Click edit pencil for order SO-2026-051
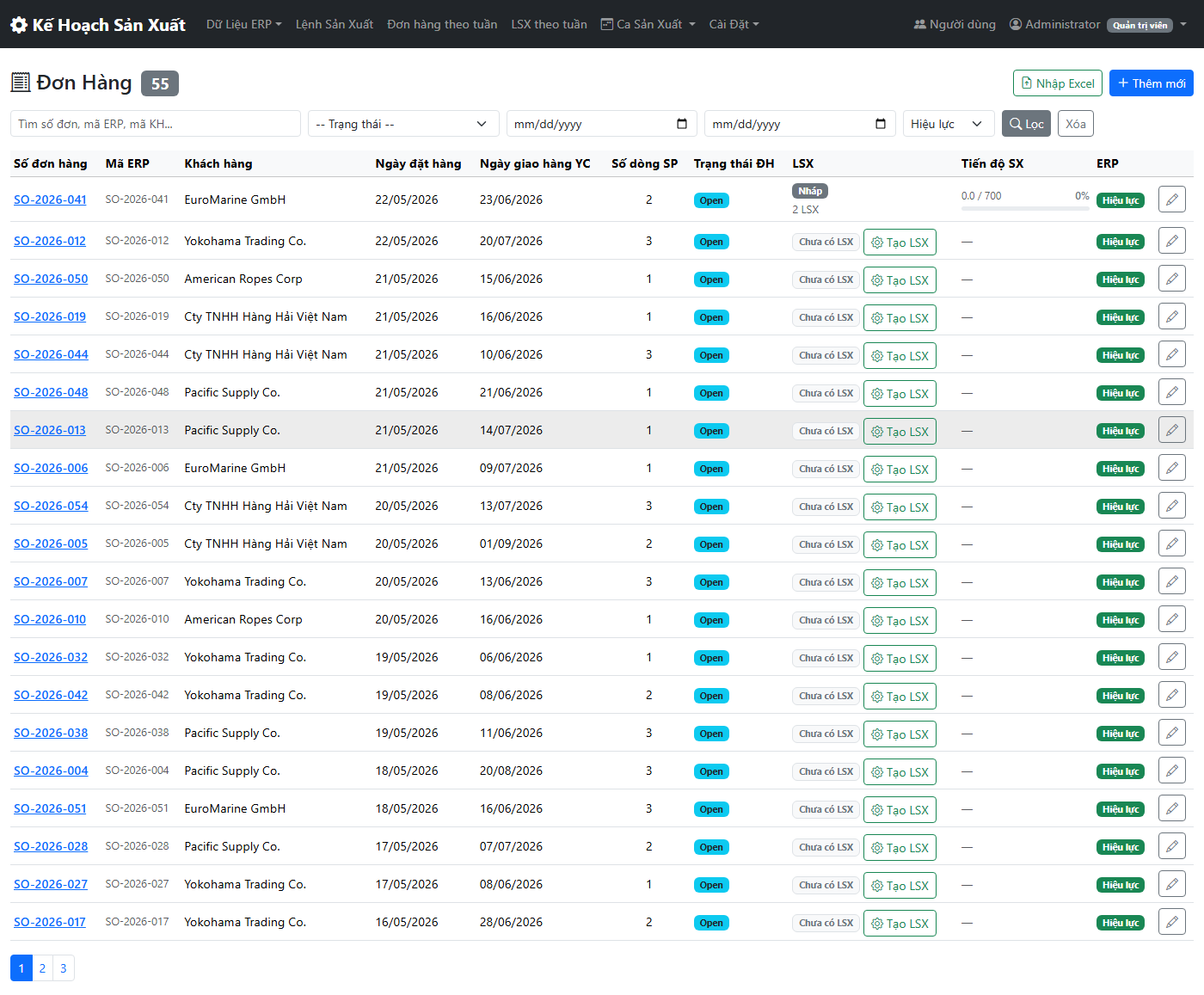The height and width of the screenshot is (995, 1204). pyautogui.click(x=1171, y=808)
